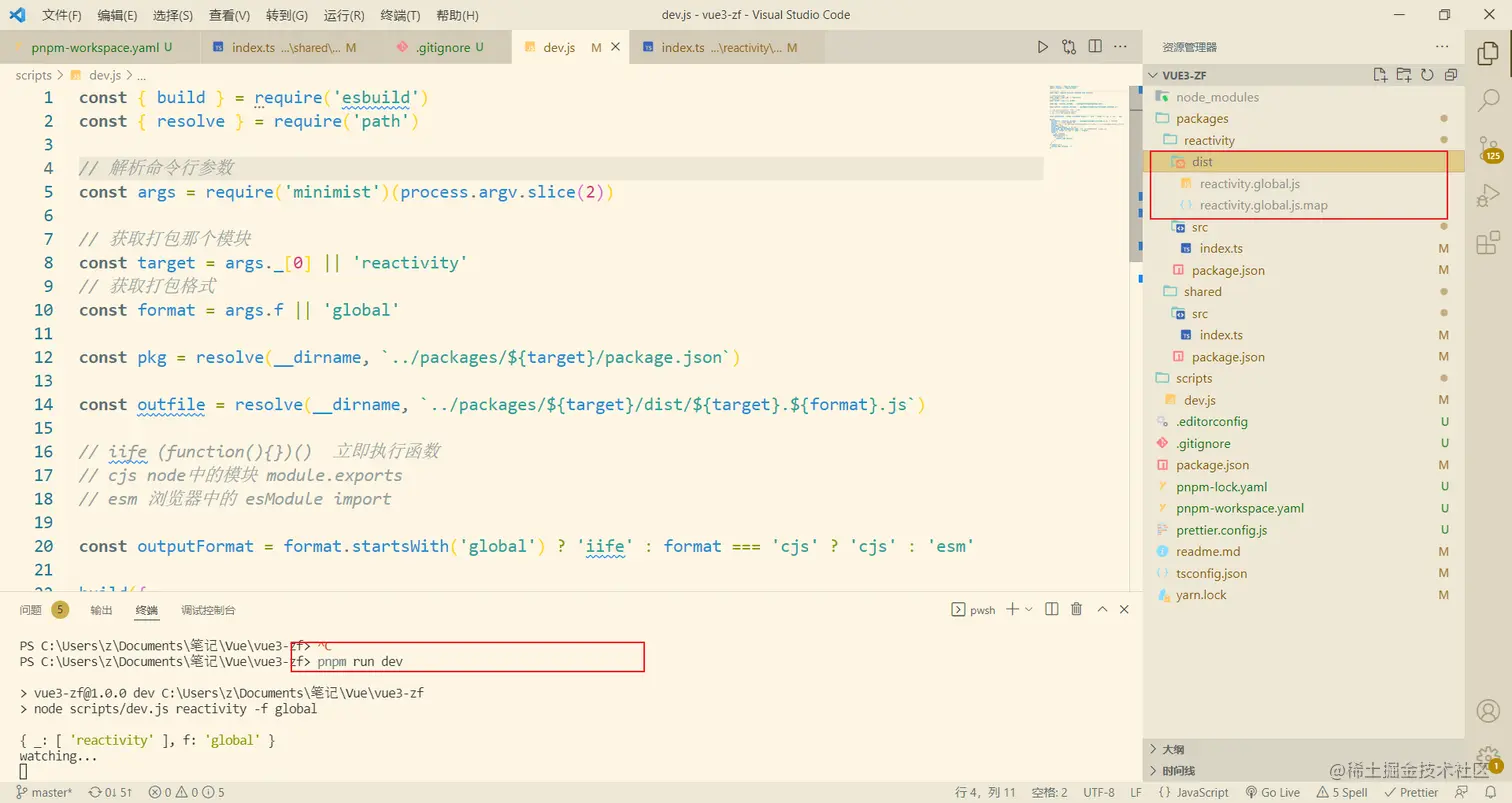Click the Prettier status button
Image resolution: width=1512 pixels, height=803 pixels.
[x=1411, y=792]
